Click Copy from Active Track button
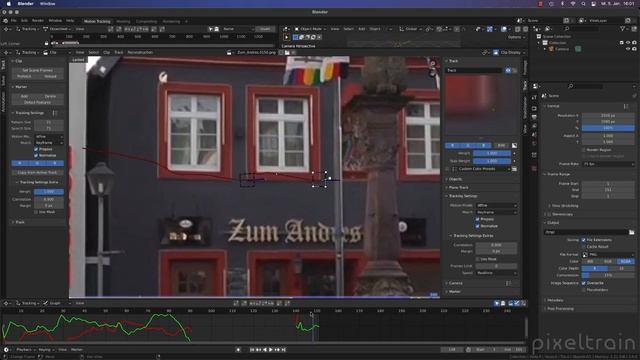 tap(37, 173)
